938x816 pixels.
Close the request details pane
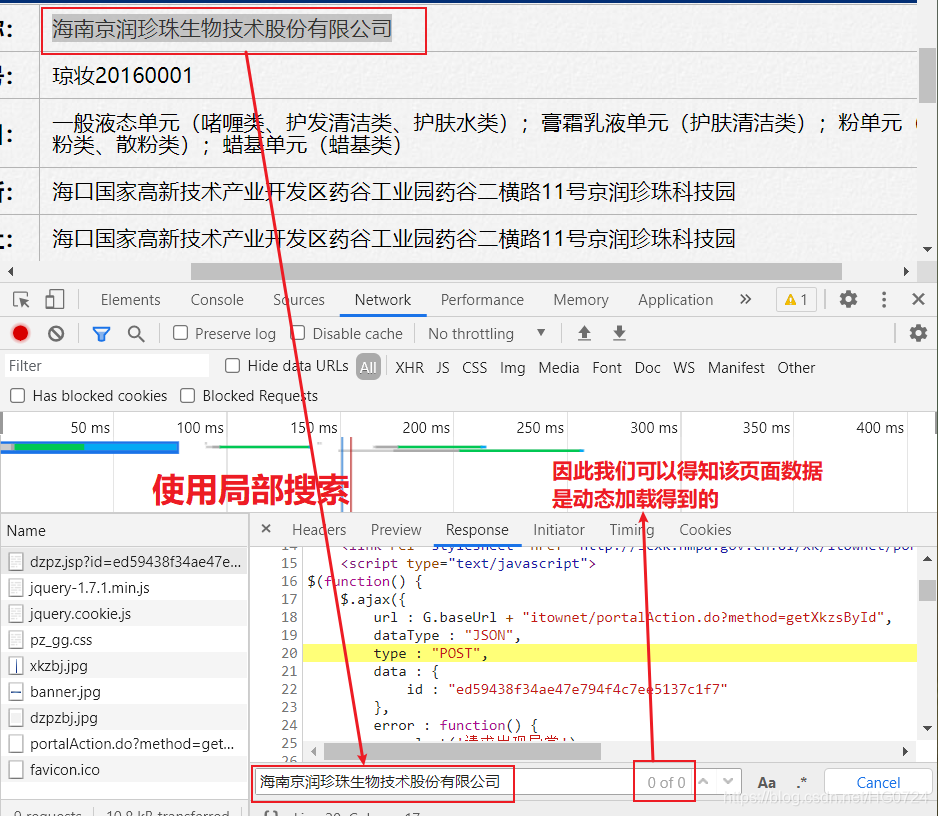[266, 529]
